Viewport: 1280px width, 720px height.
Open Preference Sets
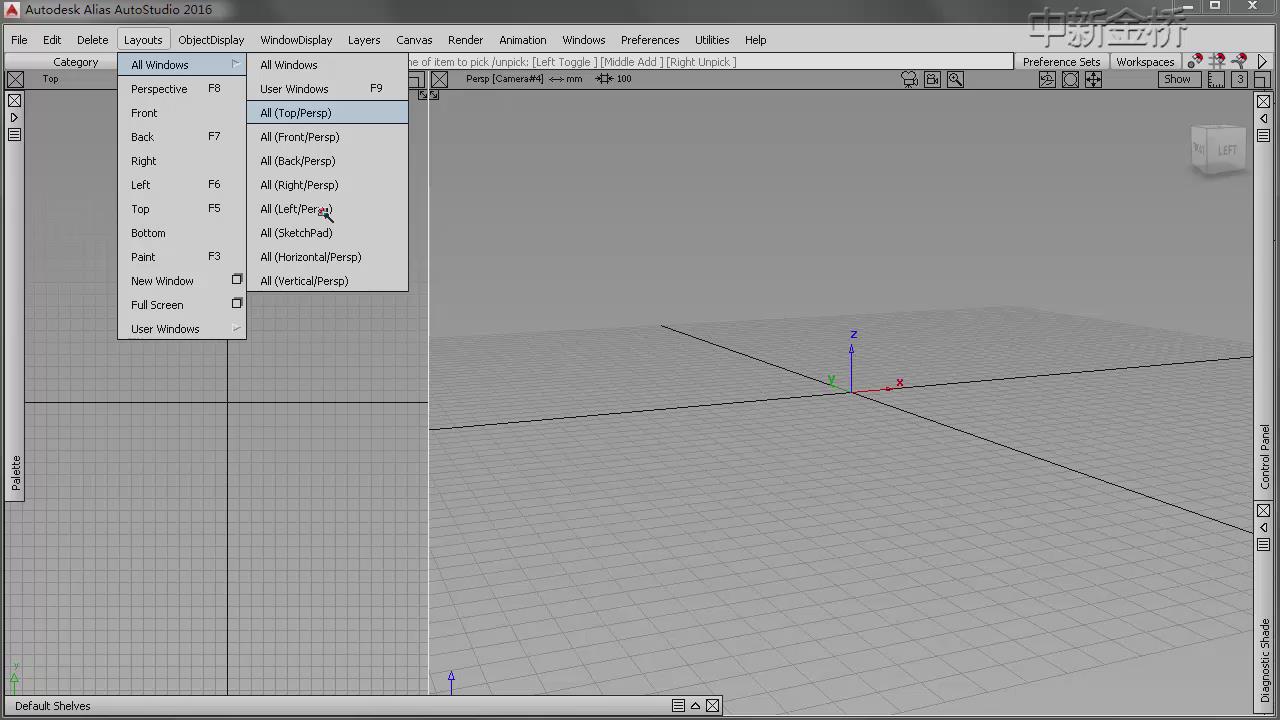point(1061,62)
